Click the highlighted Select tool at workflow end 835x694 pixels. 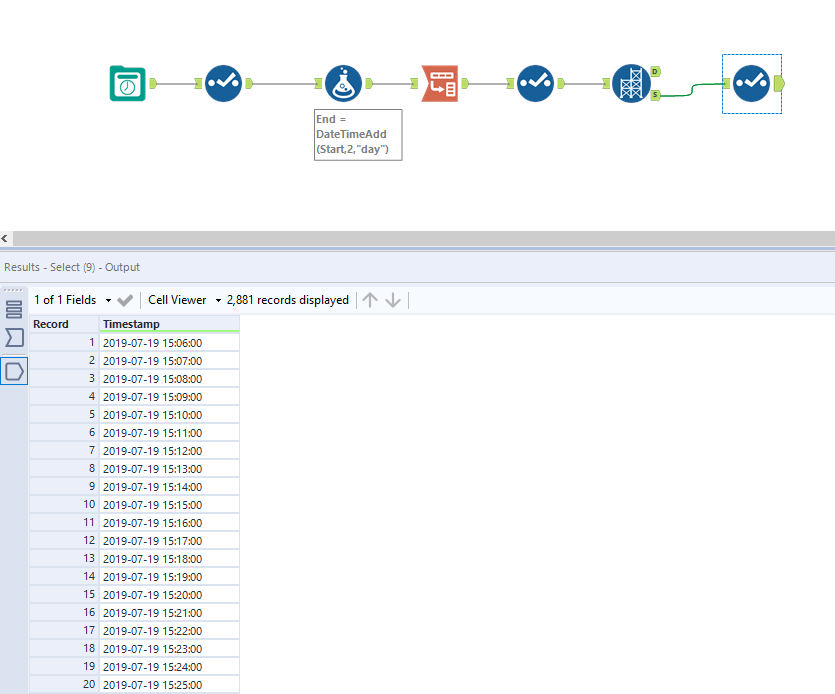751,84
